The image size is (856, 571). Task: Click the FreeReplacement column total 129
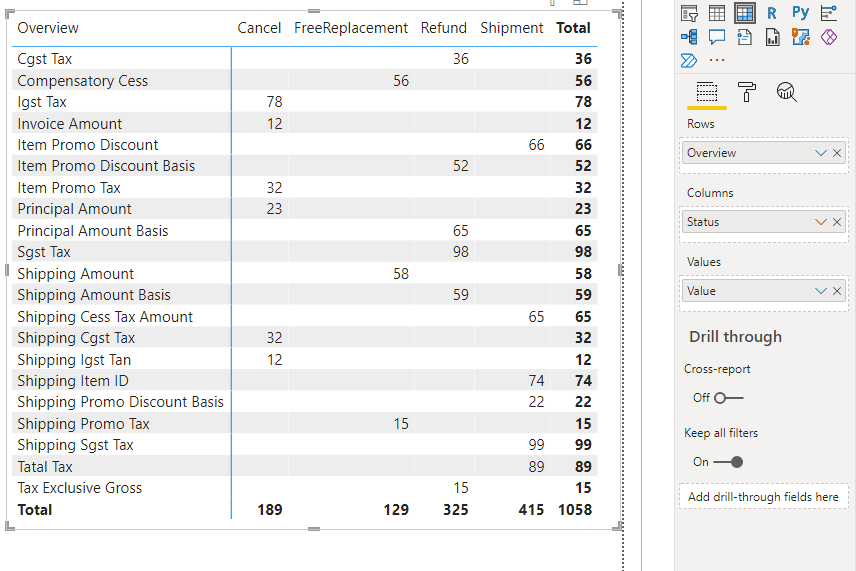tap(396, 510)
